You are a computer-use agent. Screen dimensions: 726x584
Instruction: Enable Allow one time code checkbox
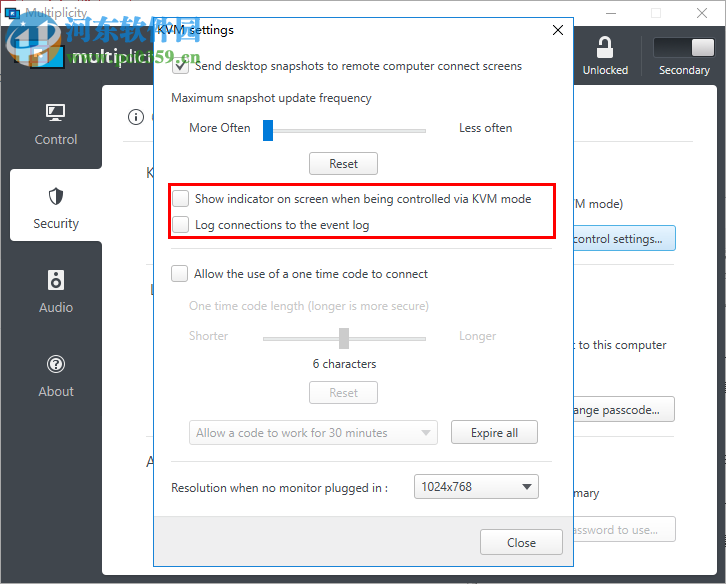click(179, 274)
